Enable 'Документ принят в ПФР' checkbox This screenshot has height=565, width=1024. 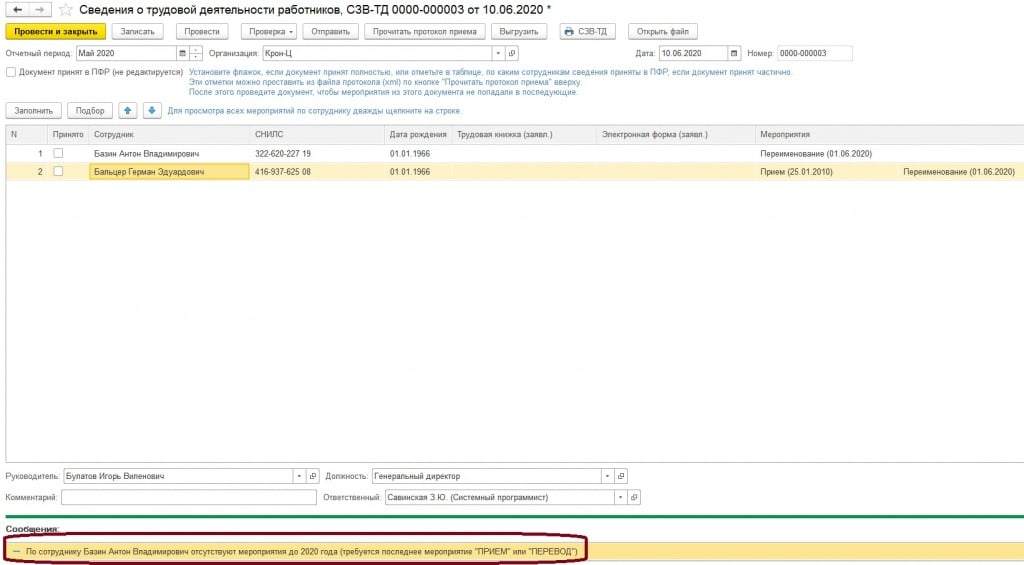coord(11,72)
